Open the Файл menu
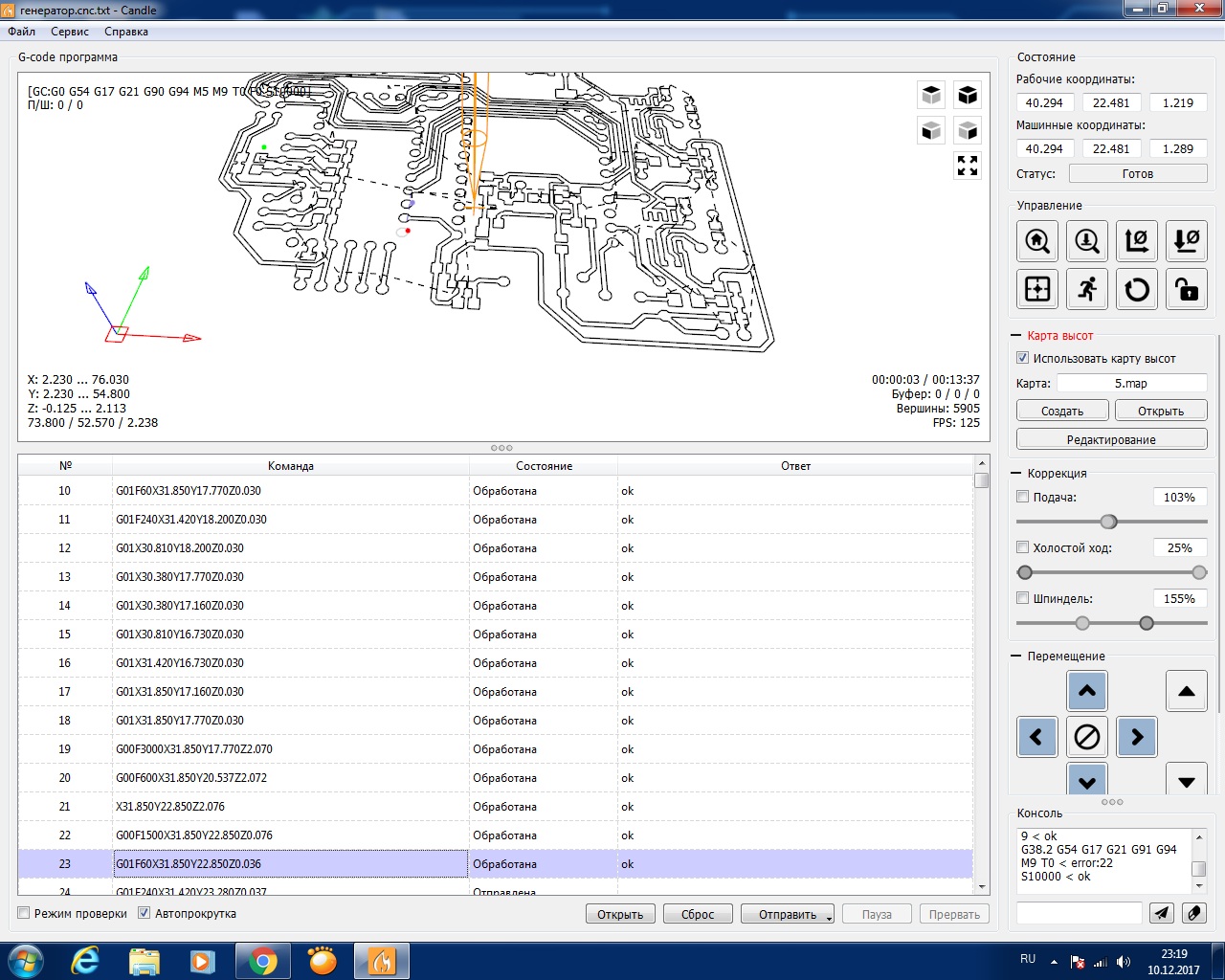This screenshot has width=1225, height=980. [21, 32]
